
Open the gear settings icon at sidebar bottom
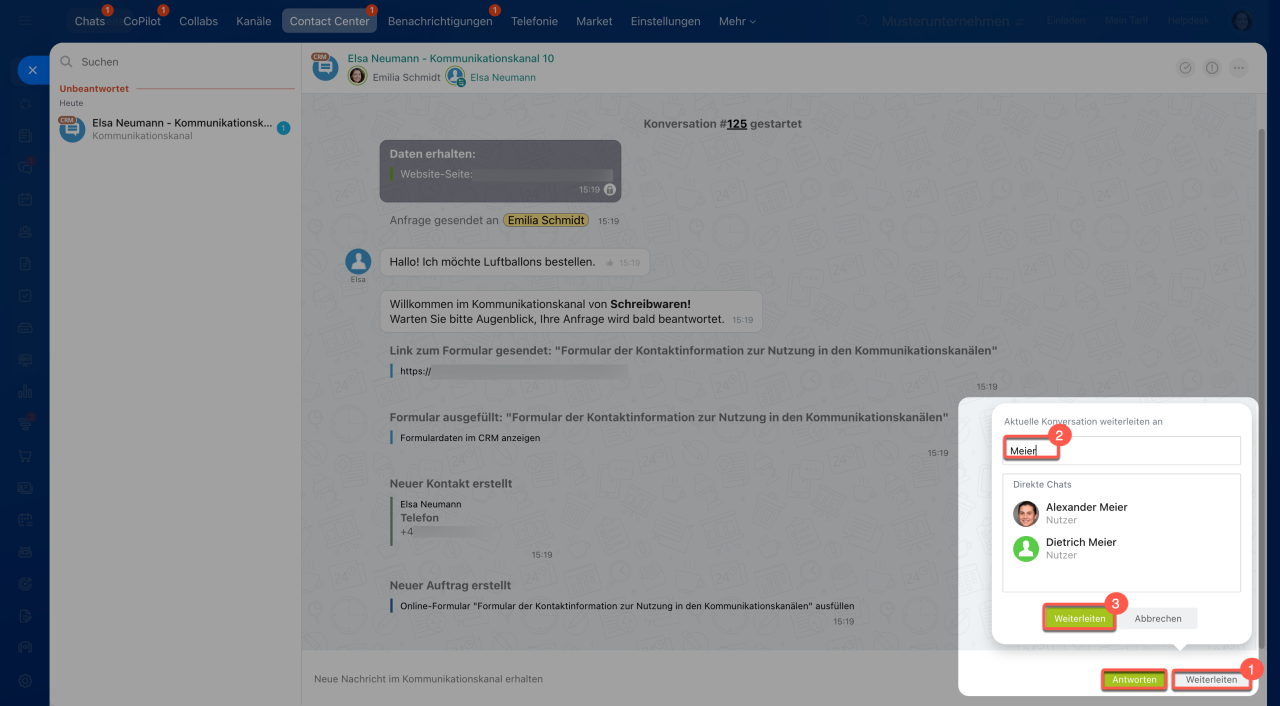click(25, 680)
